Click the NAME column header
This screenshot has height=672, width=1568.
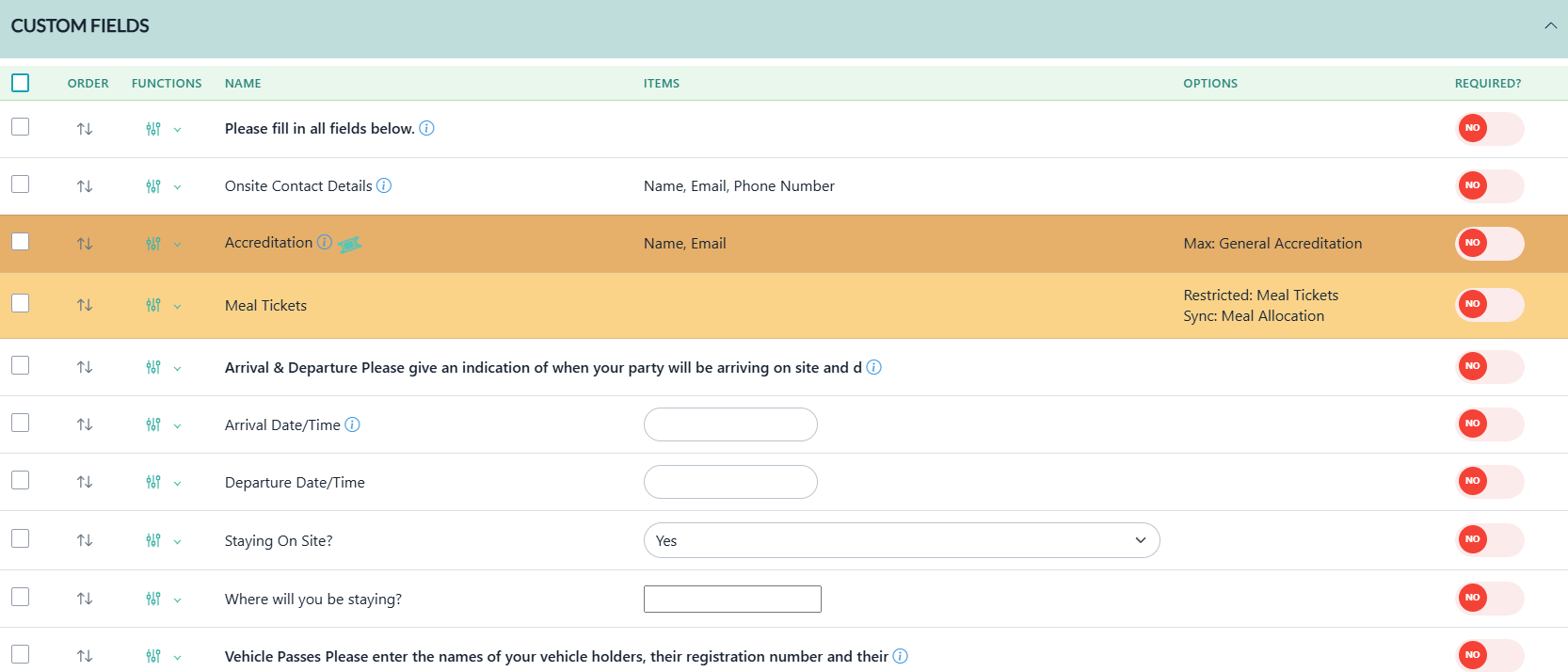[243, 83]
